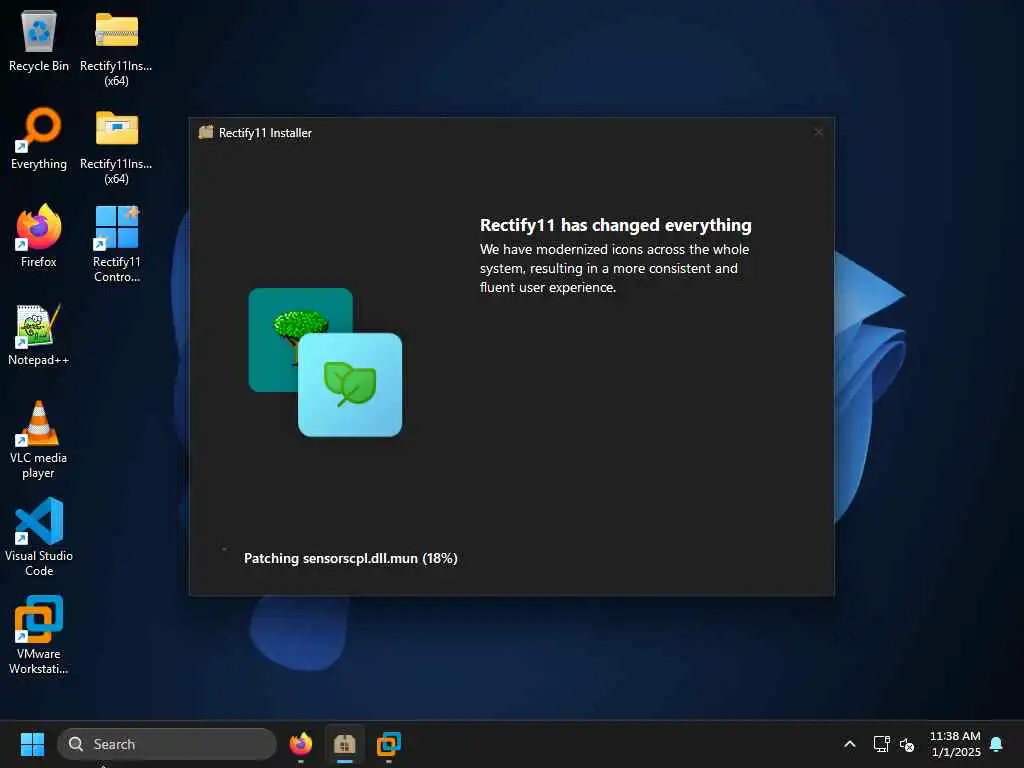Open VMware Workstation from the taskbar
Image resolution: width=1024 pixels, height=768 pixels.
point(389,744)
